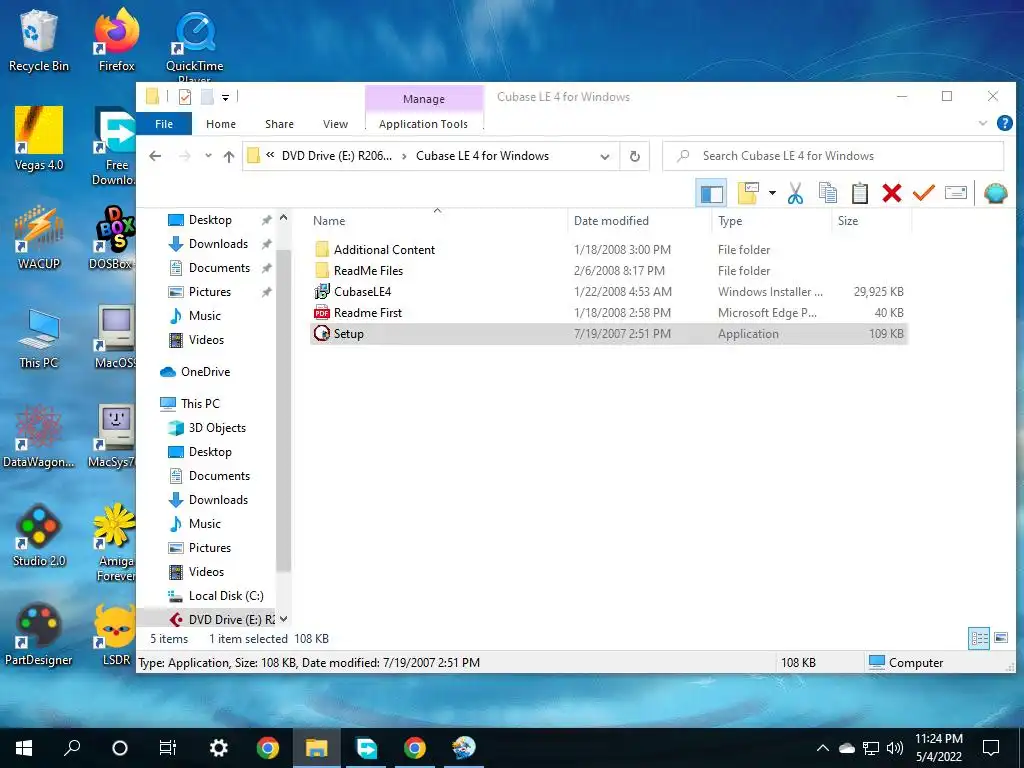1024x768 pixels.
Task: Select the Manage contextual tab header
Action: (x=424, y=99)
